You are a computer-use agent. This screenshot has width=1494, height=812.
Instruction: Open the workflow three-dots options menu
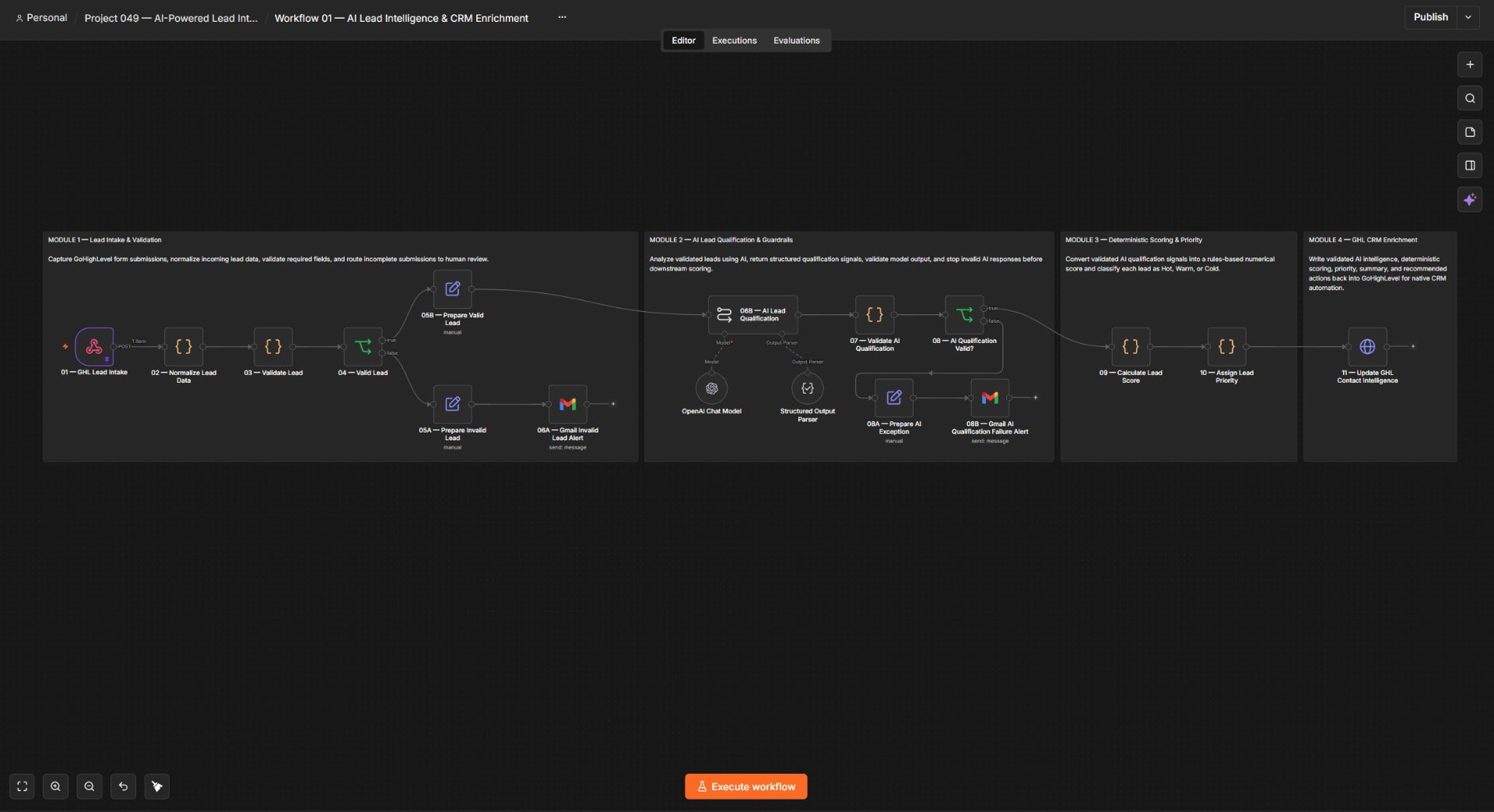pyautogui.click(x=562, y=17)
